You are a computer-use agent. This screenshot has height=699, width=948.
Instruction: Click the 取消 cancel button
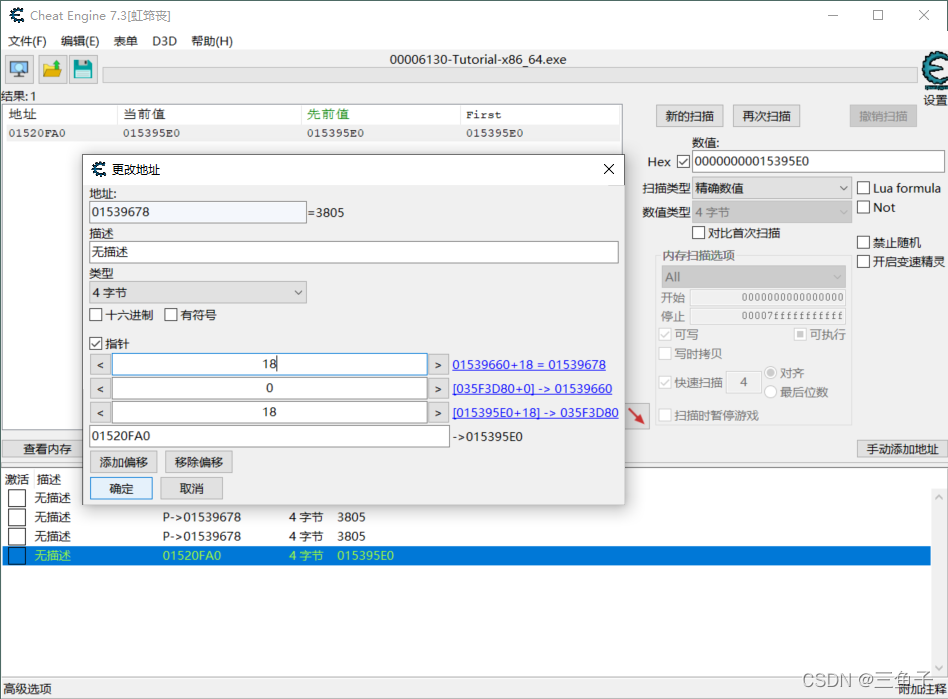(192, 489)
